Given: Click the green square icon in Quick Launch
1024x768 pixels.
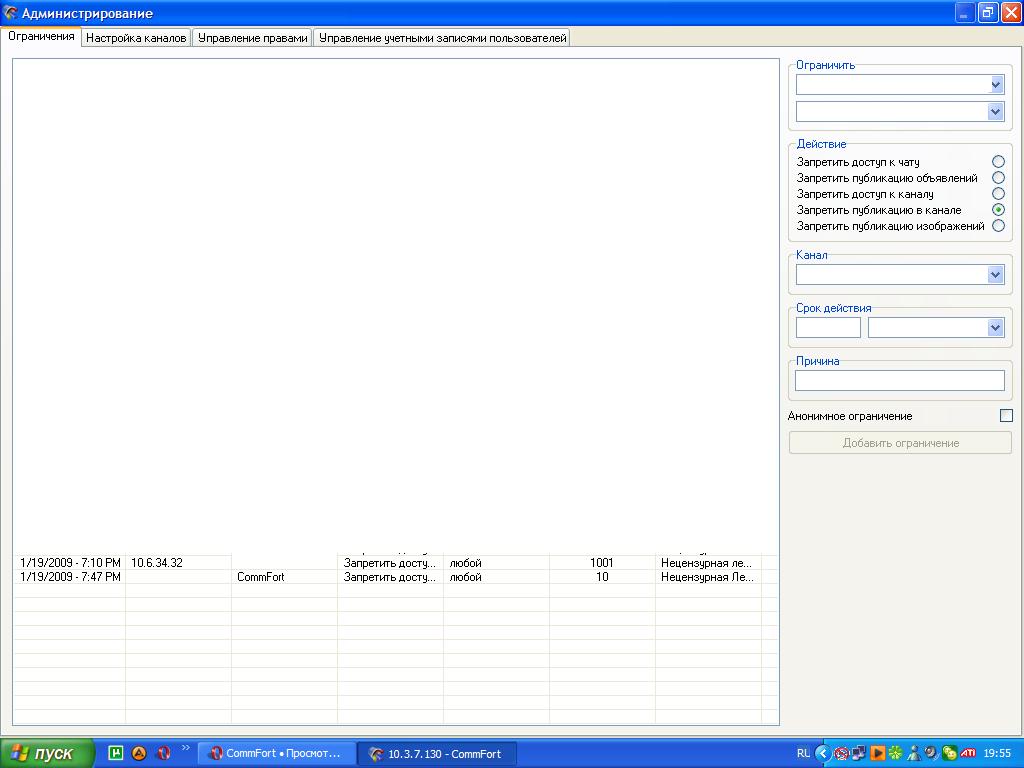Looking at the screenshot, I should 116,753.
